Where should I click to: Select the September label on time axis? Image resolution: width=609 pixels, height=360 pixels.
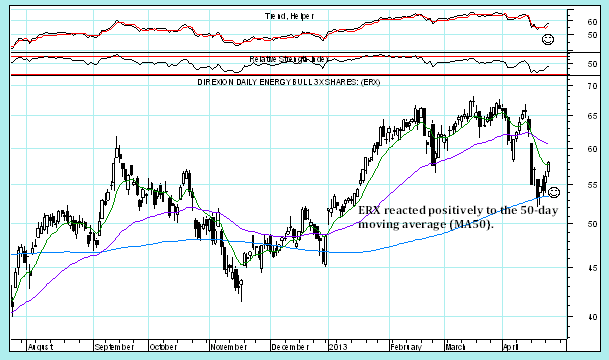coord(114,347)
